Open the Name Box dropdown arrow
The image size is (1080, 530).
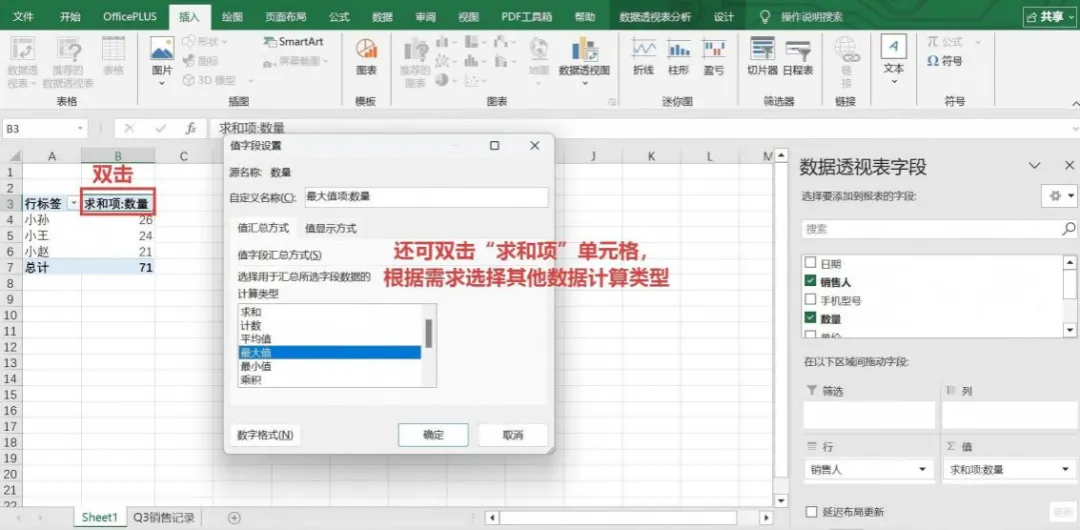tap(81, 128)
